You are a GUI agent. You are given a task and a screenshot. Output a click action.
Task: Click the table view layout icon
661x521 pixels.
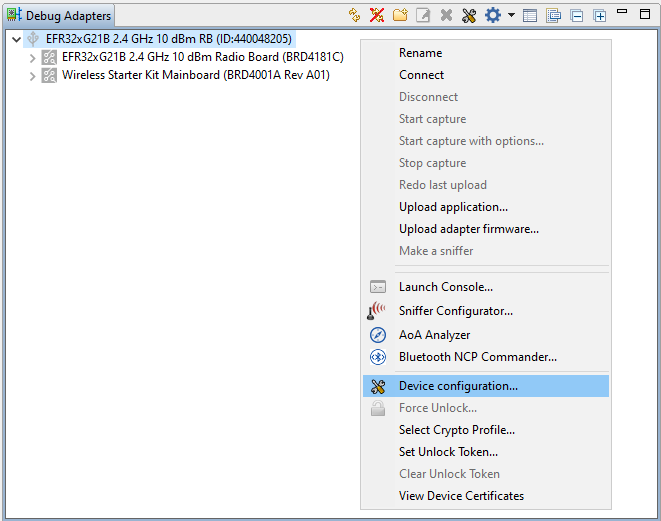[530, 16]
